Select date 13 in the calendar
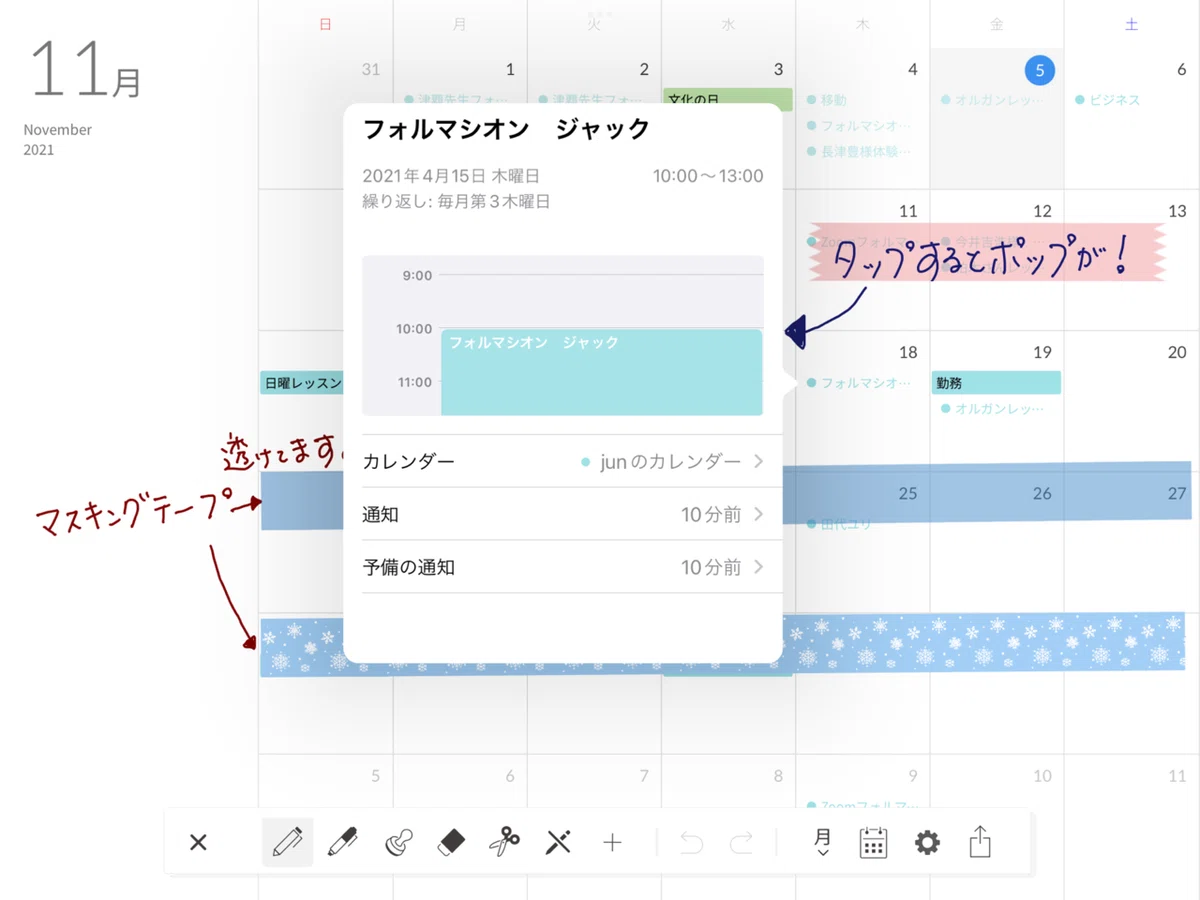1200x900 pixels. 1177,211
